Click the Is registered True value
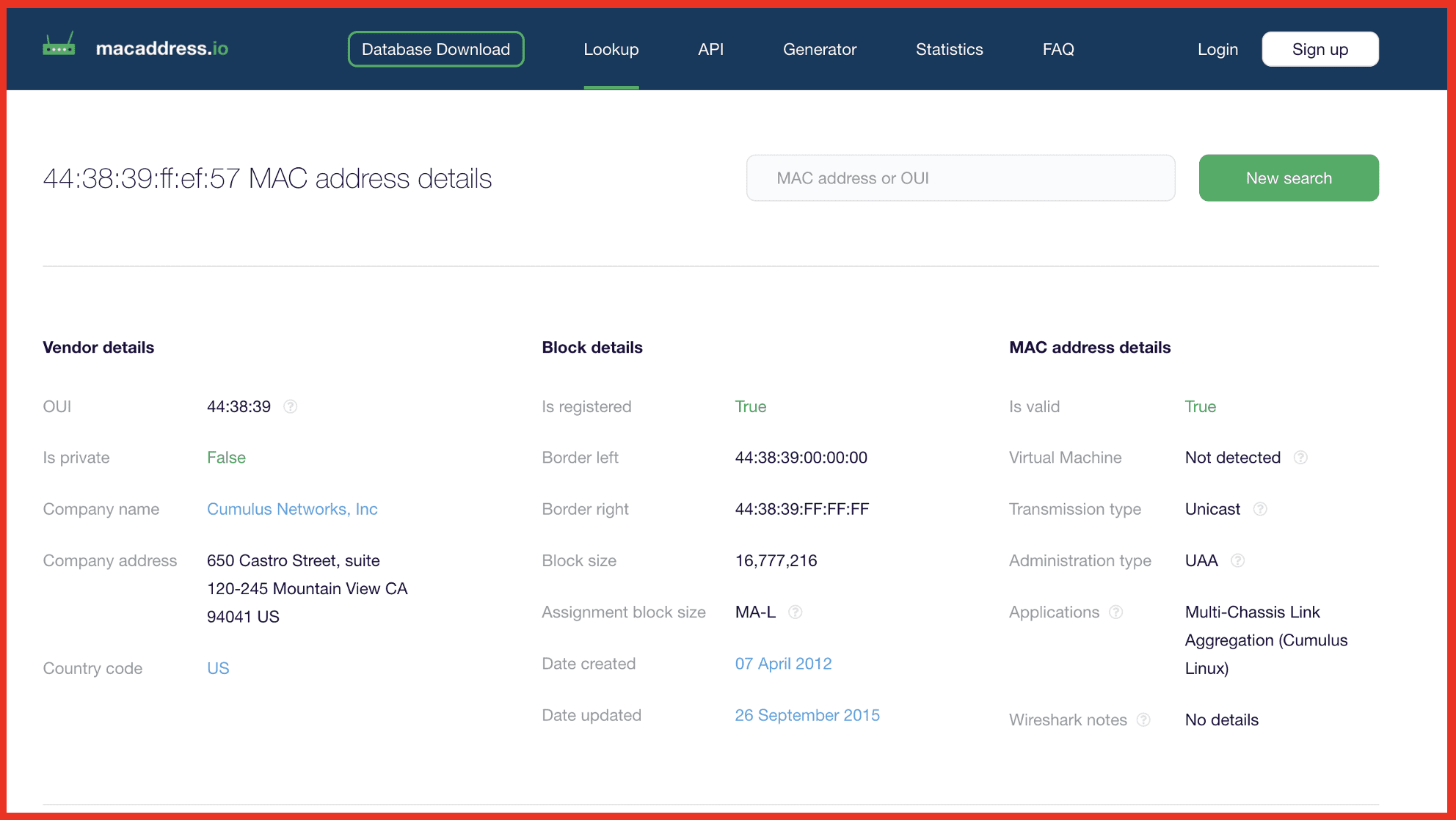This screenshot has width=1456, height=820. pyautogui.click(x=750, y=406)
